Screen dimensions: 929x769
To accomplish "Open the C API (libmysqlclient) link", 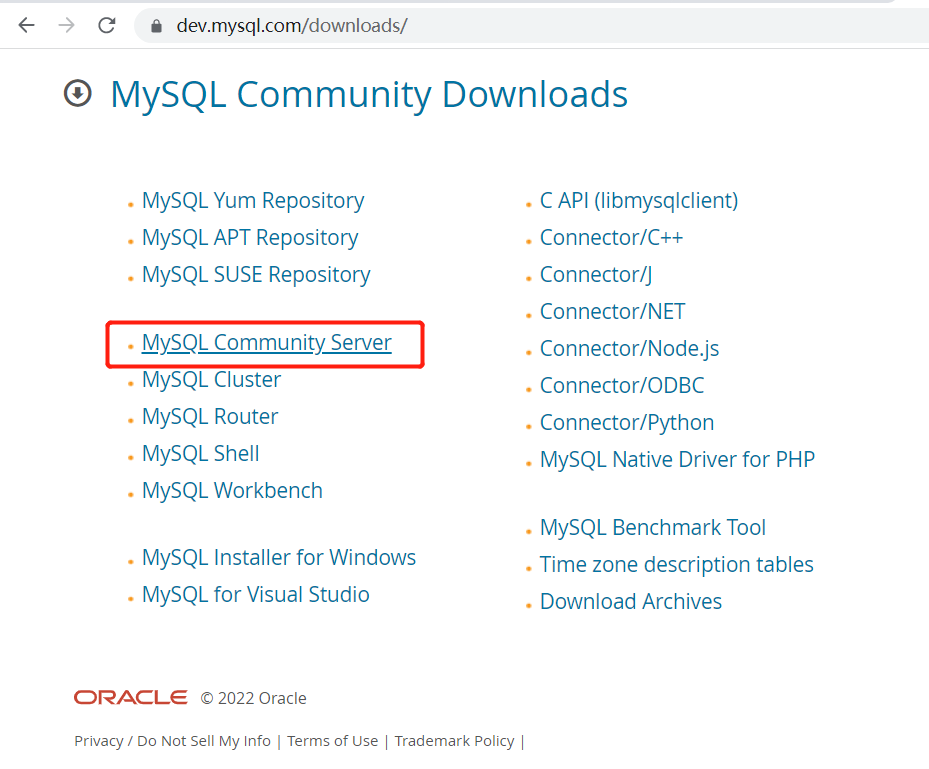I will tap(639, 201).
